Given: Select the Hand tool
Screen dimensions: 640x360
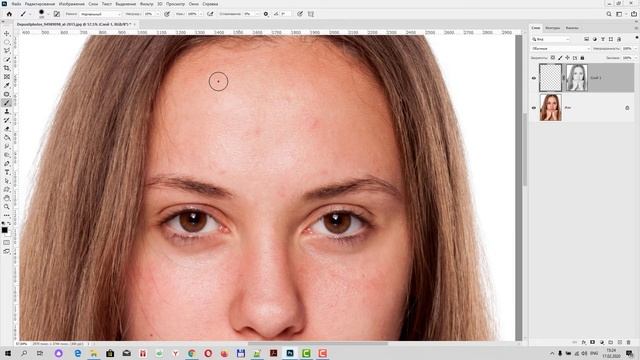Looking at the screenshot, I should pyautogui.click(x=7, y=198).
